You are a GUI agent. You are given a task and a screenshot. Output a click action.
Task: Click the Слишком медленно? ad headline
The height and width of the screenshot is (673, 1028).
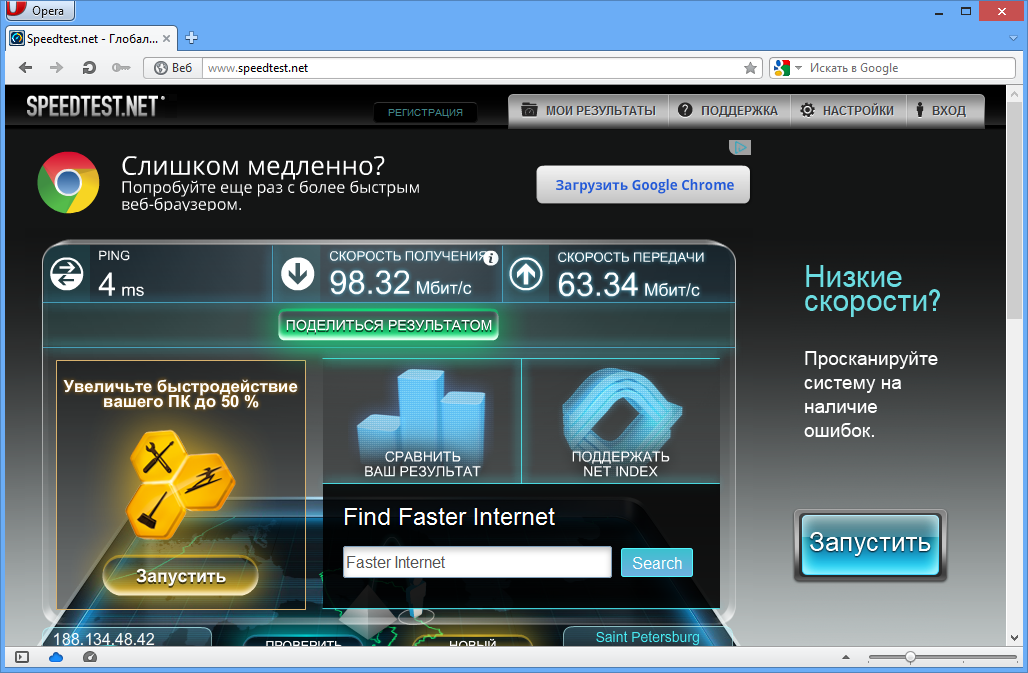(x=253, y=166)
